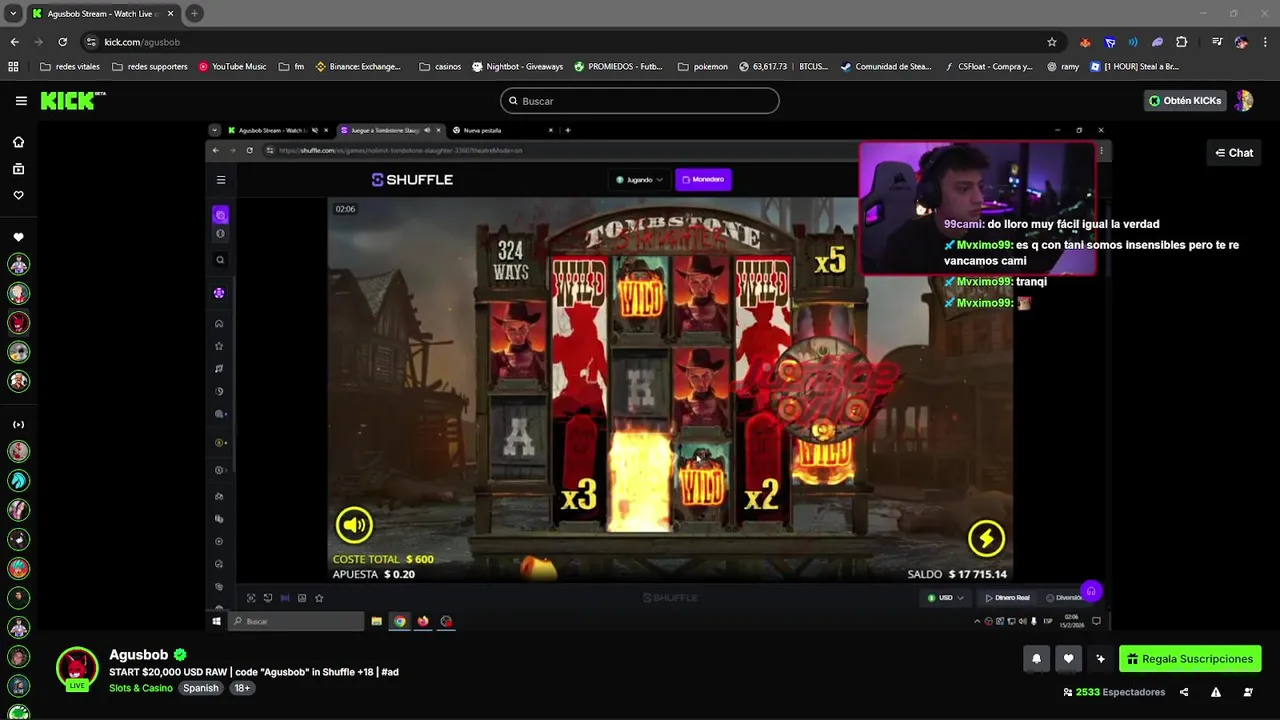Open the purple Phantom ghost extension icon
Screen dimensions: 1280x720
tap(1157, 42)
